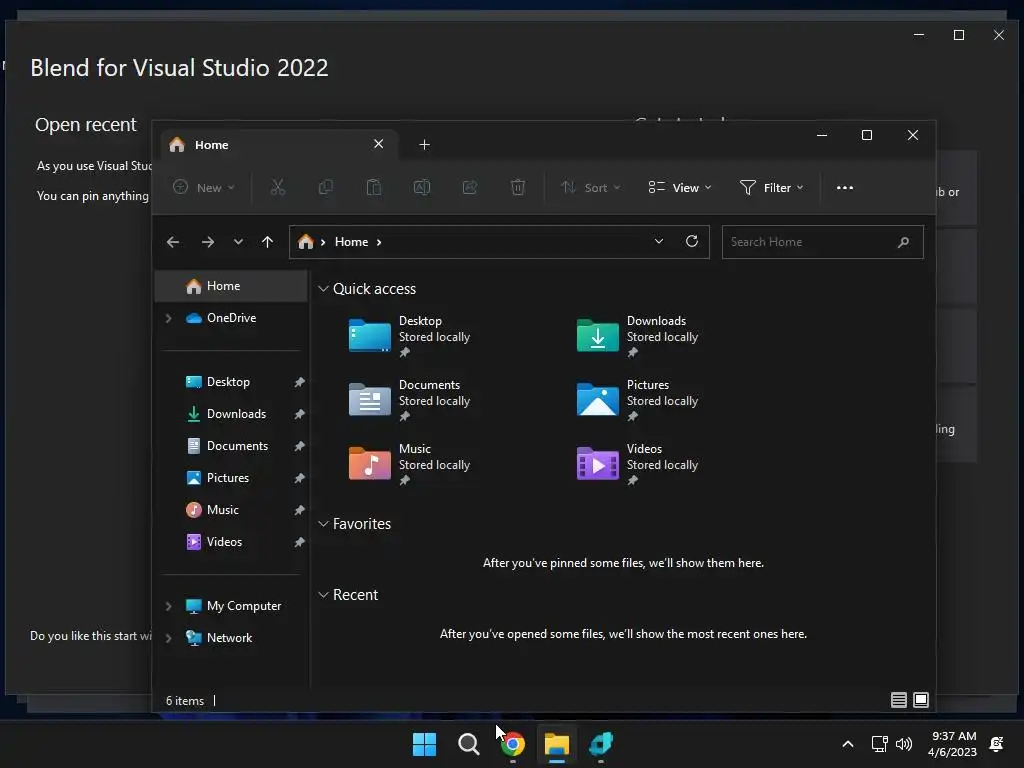
Task: Open the Pictures folder in Quick access
Action: pyautogui.click(x=637, y=400)
